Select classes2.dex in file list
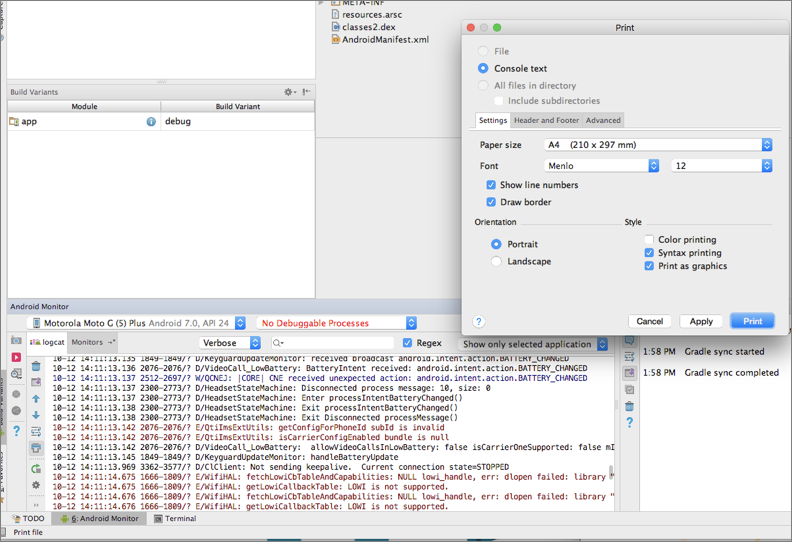The height and width of the screenshot is (542, 792). pyautogui.click(x=364, y=27)
